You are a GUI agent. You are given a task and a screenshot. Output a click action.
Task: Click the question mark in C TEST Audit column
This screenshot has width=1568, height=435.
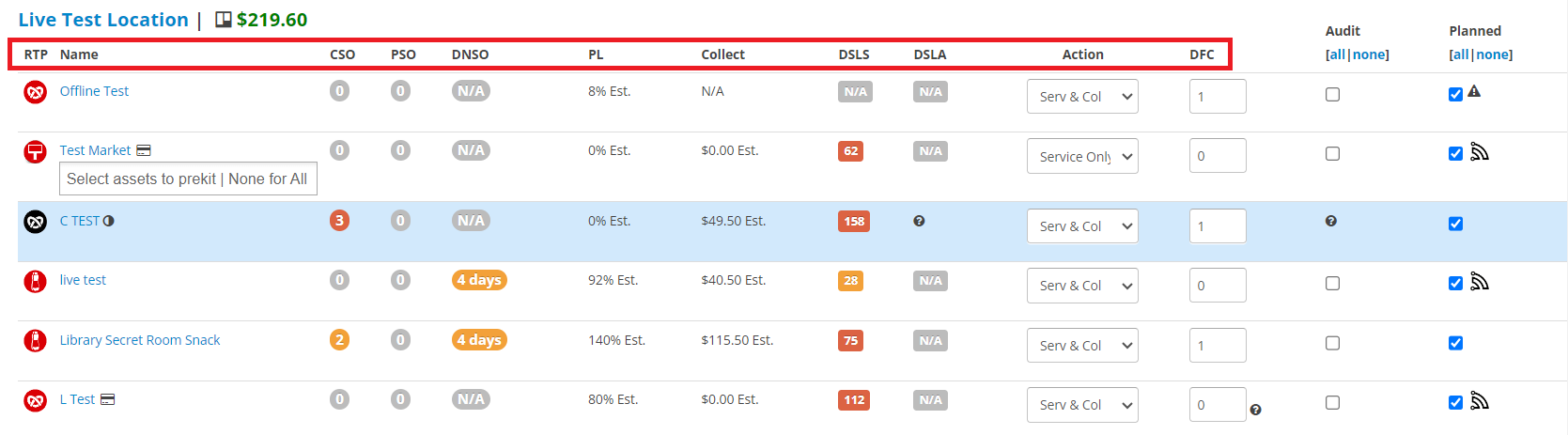tap(1331, 222)
